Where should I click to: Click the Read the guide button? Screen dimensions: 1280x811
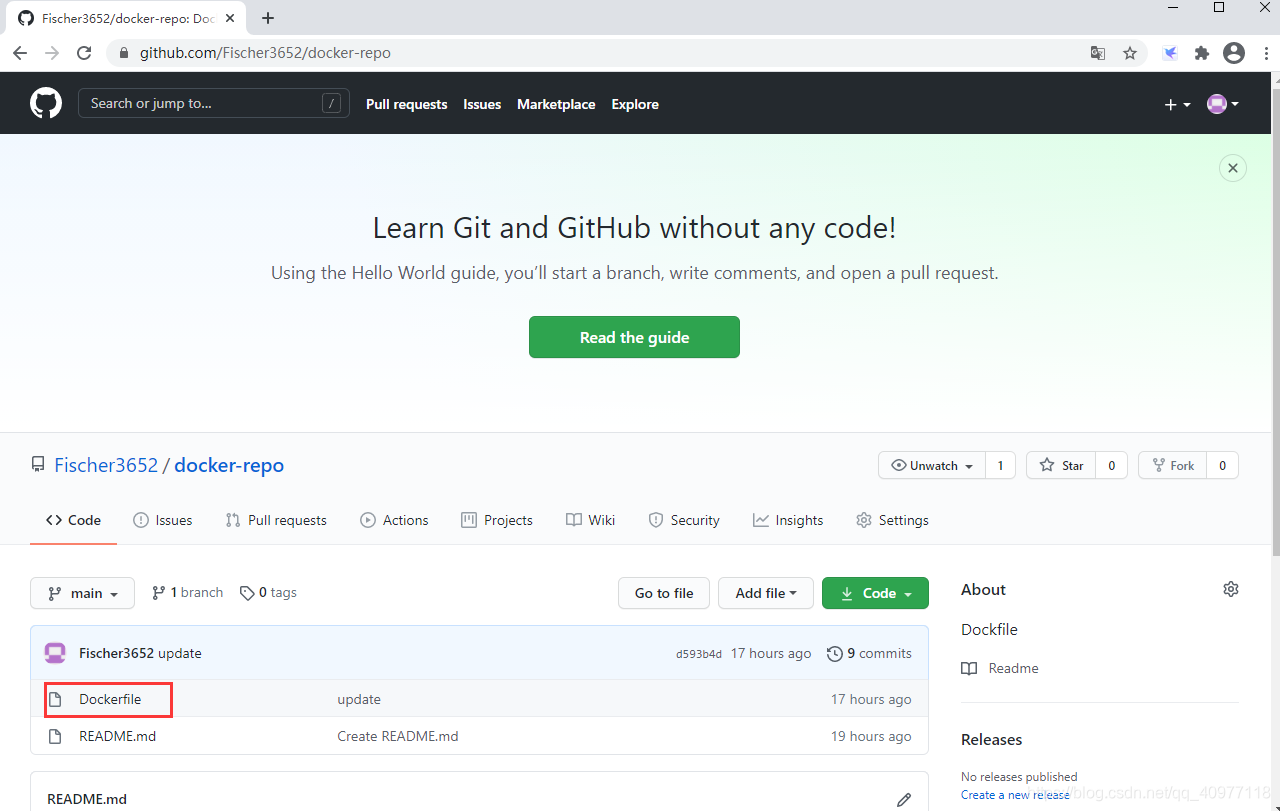[634, 337]
